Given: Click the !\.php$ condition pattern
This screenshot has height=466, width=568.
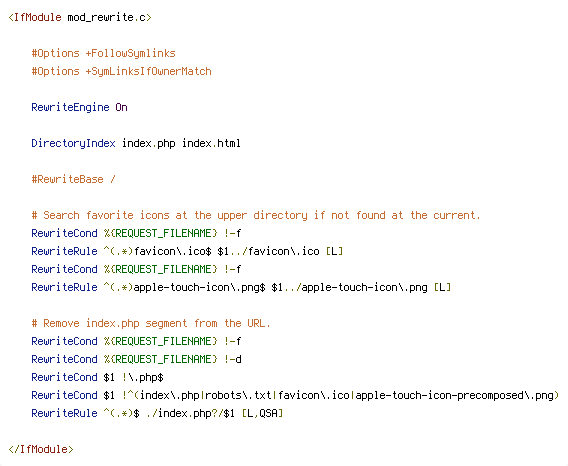Looking at the screenshot, I should pos(143,377).
